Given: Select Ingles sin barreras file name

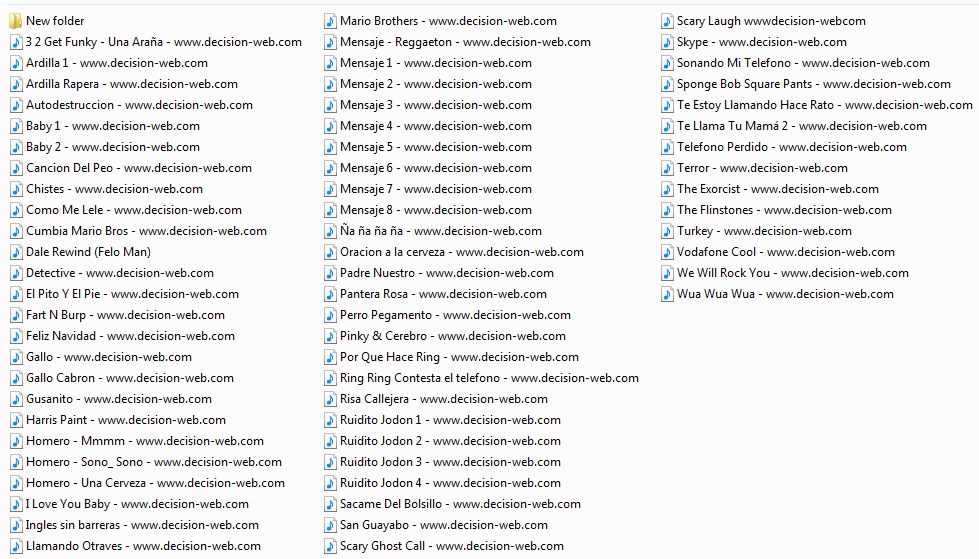Looking at the screenshot, I should tap(142, 525).
